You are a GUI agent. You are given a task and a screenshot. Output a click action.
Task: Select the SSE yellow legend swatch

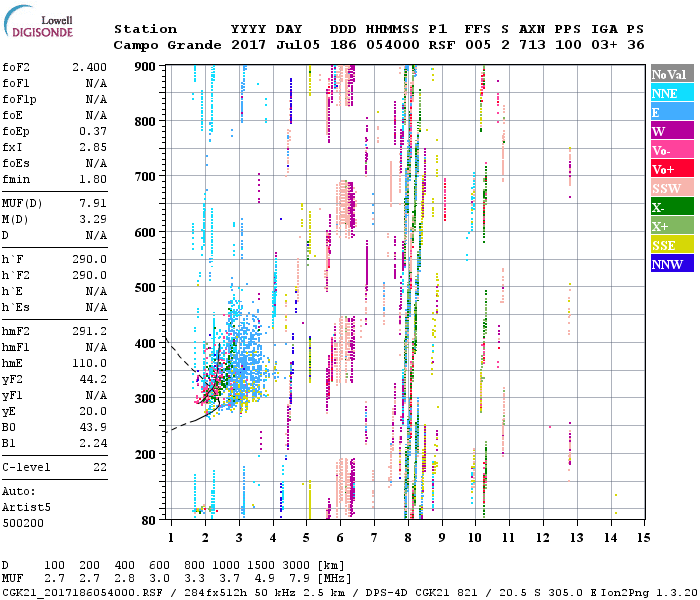(671, 245)
